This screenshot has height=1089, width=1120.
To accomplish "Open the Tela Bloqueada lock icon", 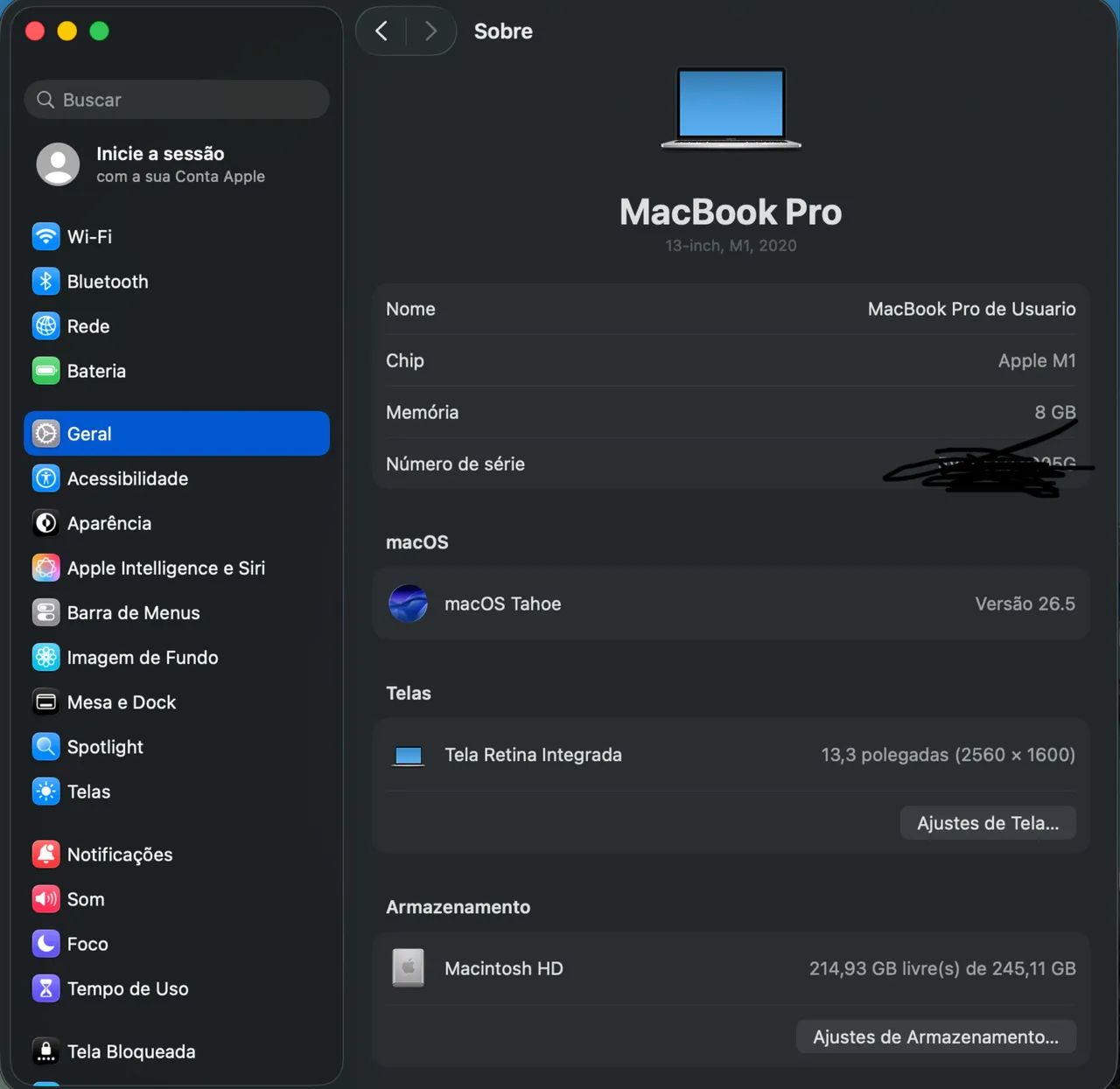I will coord(46,1051).
